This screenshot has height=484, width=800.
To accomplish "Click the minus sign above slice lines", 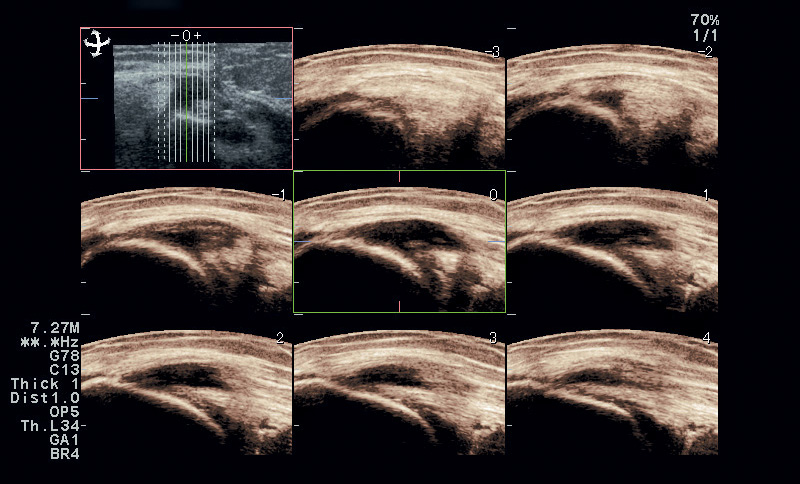I will pos(175,36).
